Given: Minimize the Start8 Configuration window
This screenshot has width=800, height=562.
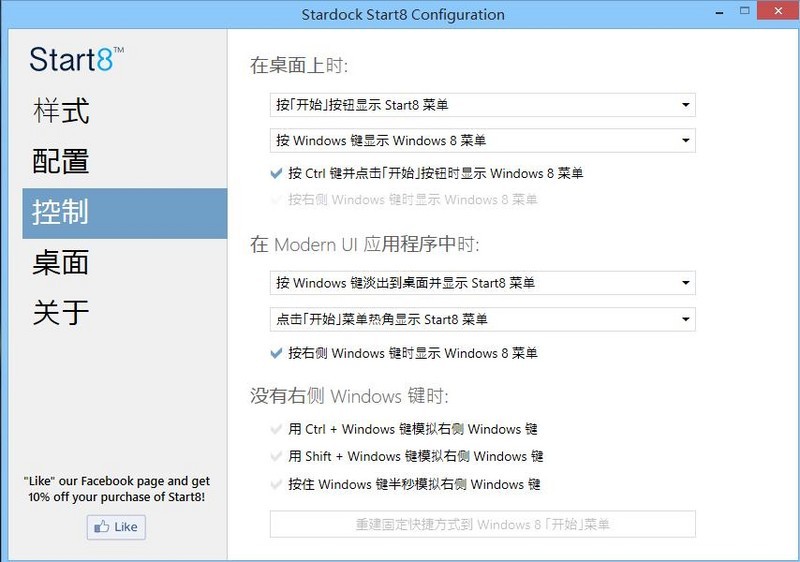Looking at the screenshot, I should pyautogui.click(x=719, y=12).
